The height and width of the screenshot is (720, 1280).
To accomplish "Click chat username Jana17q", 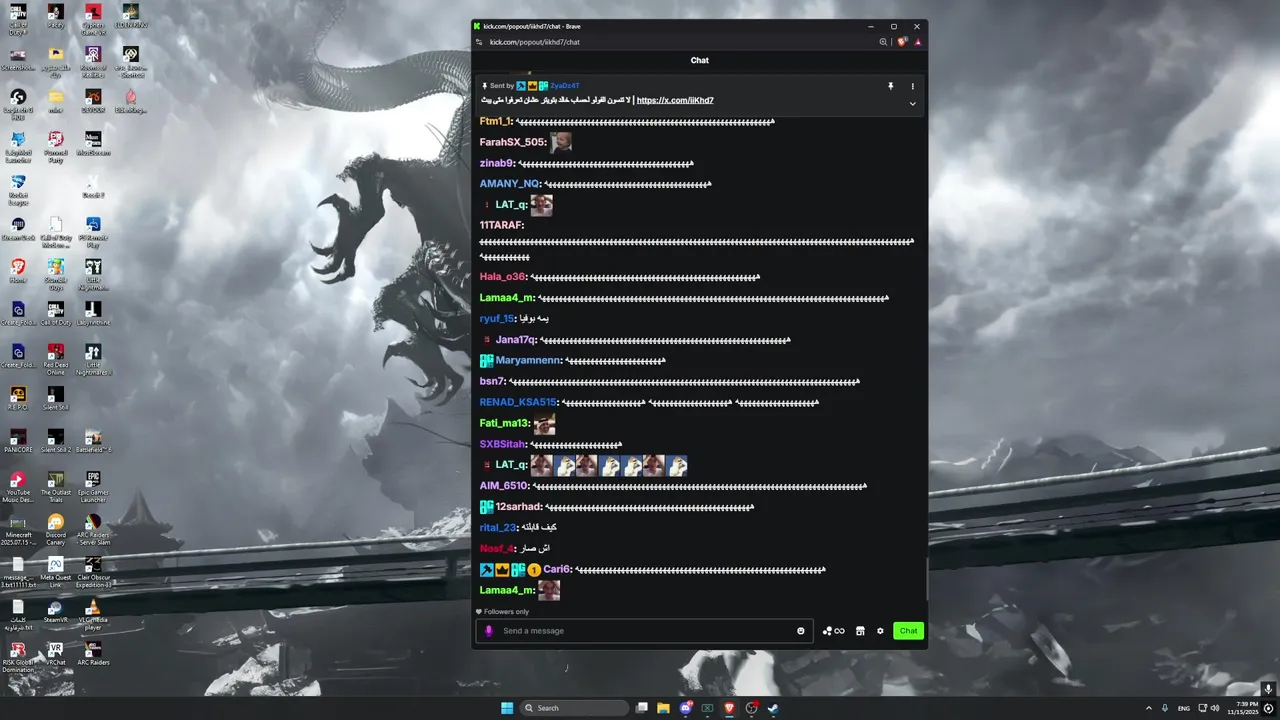I will (x=516, y=340).
